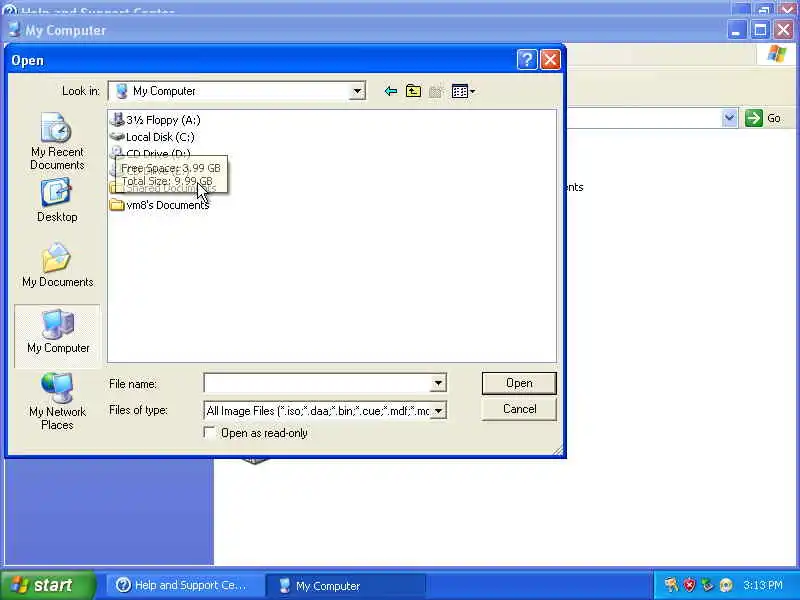Click the Open button

click(x=519, y=383)
